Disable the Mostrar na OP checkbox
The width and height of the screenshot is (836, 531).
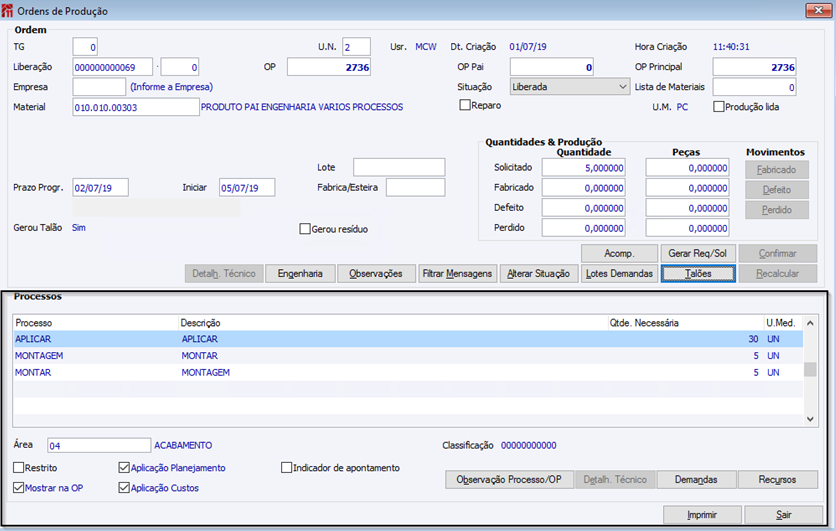20,488
